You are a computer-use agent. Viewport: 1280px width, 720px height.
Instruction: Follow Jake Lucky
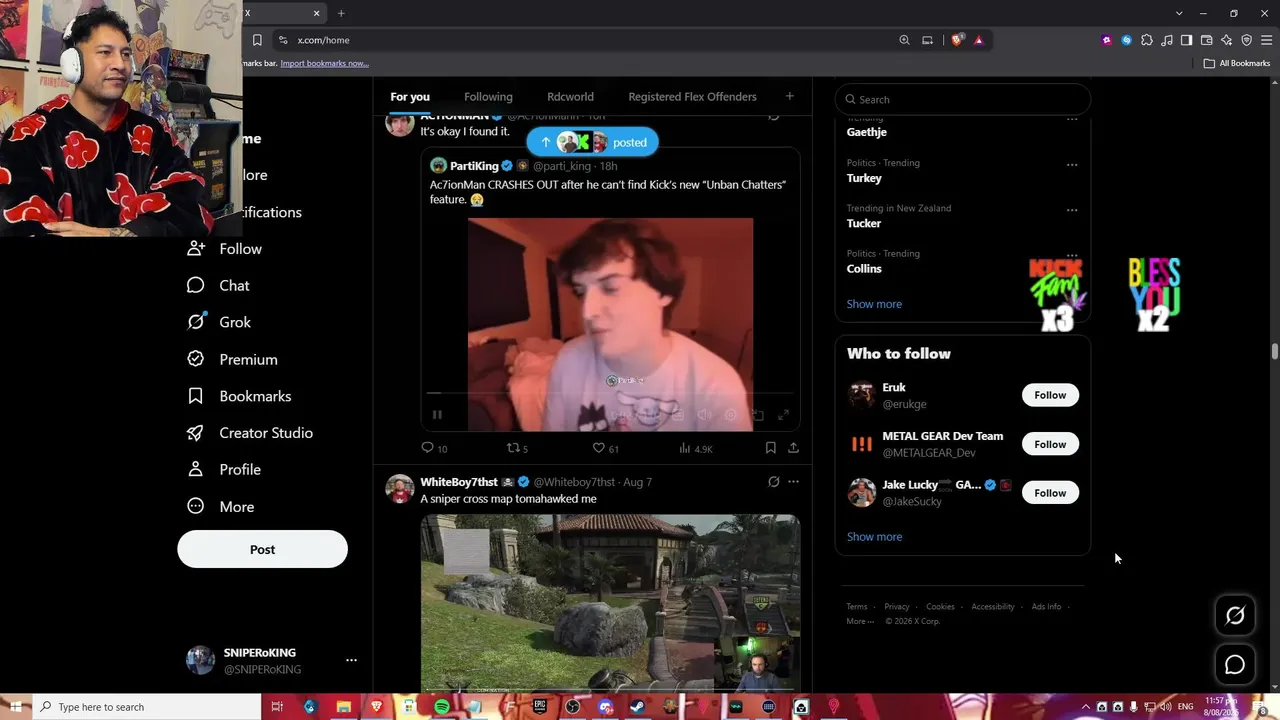1050,493
